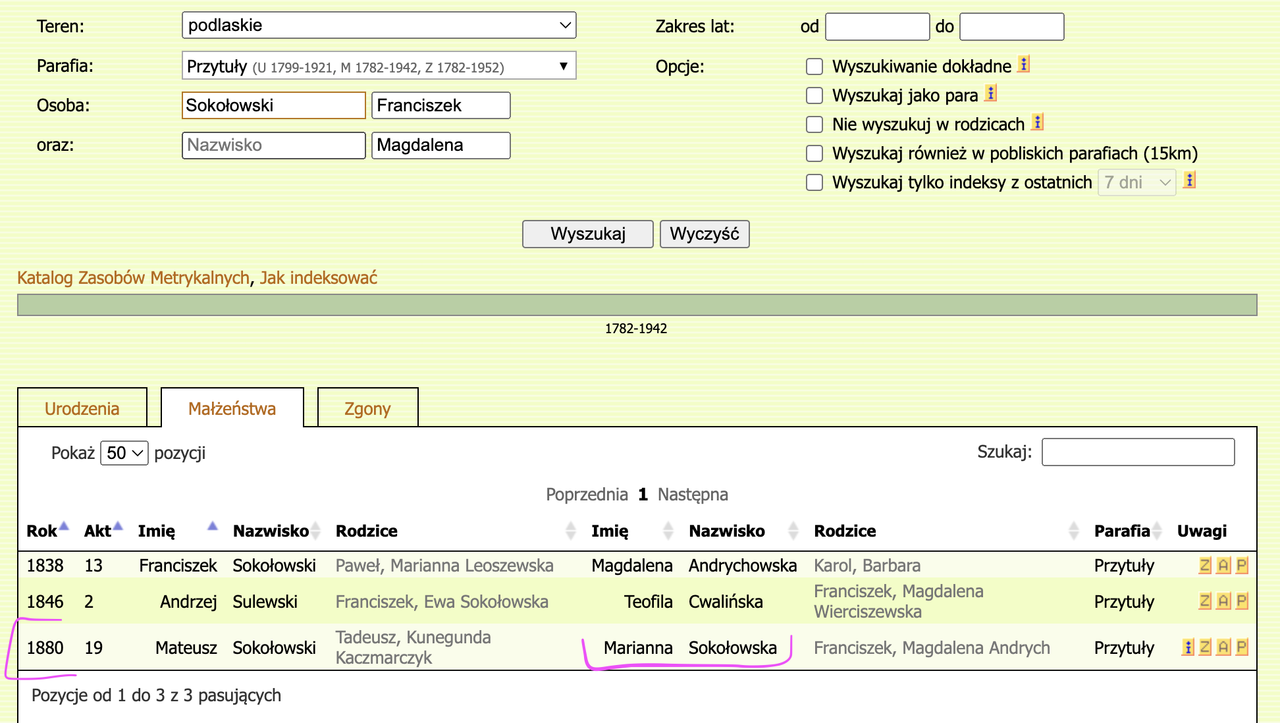The height and width of the screenshot is (723, 1280).
Task: Click the year 1838 cell
Action: (x=45, y=565)
